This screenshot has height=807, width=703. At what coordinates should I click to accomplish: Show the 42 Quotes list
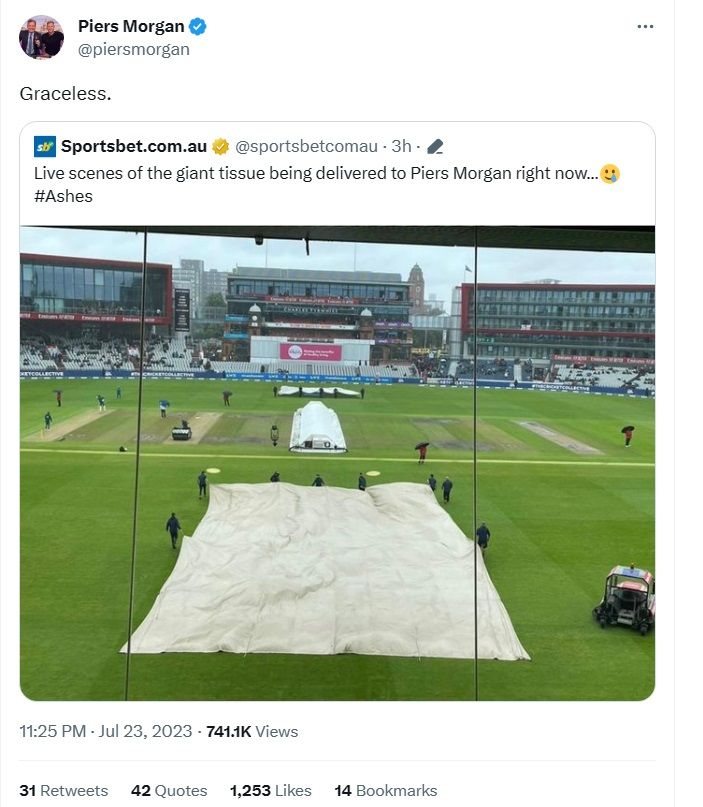point(169,790)
